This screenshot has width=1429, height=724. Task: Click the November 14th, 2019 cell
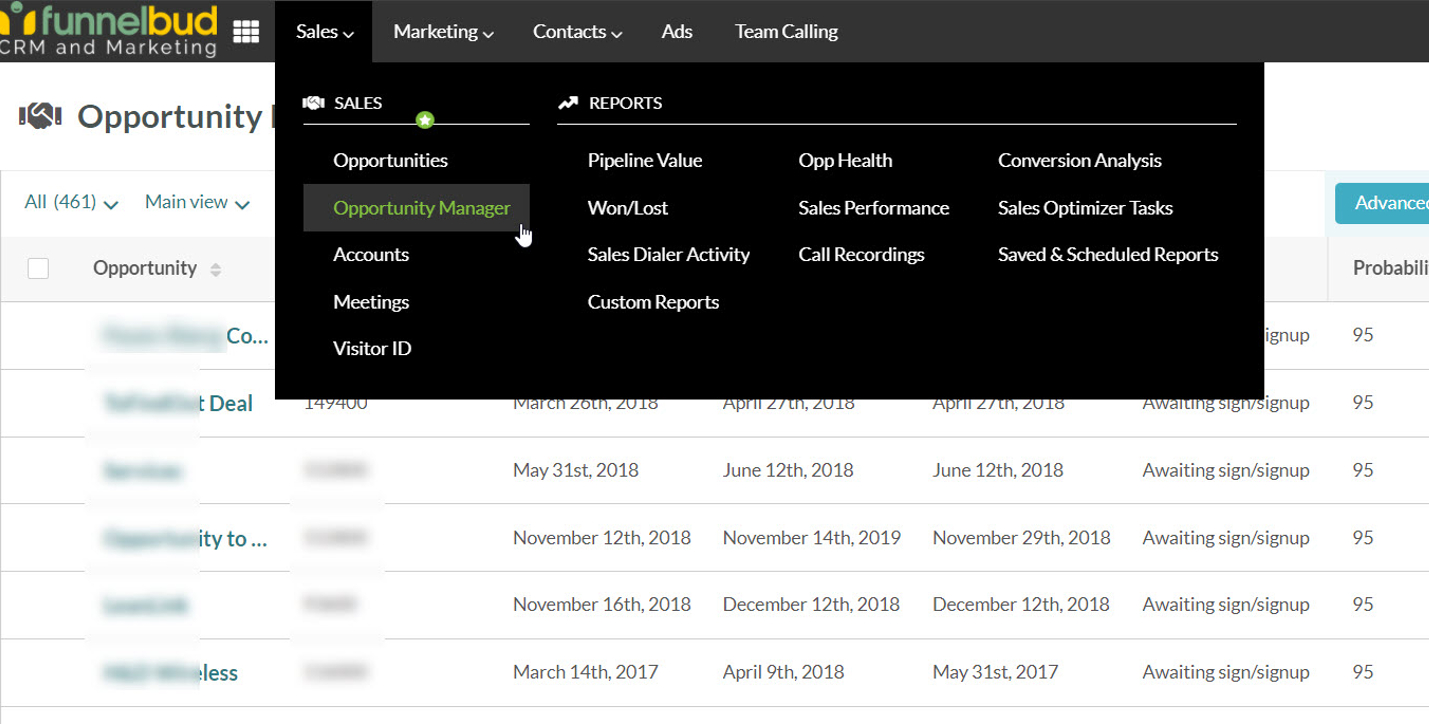(x=811, y=538)
